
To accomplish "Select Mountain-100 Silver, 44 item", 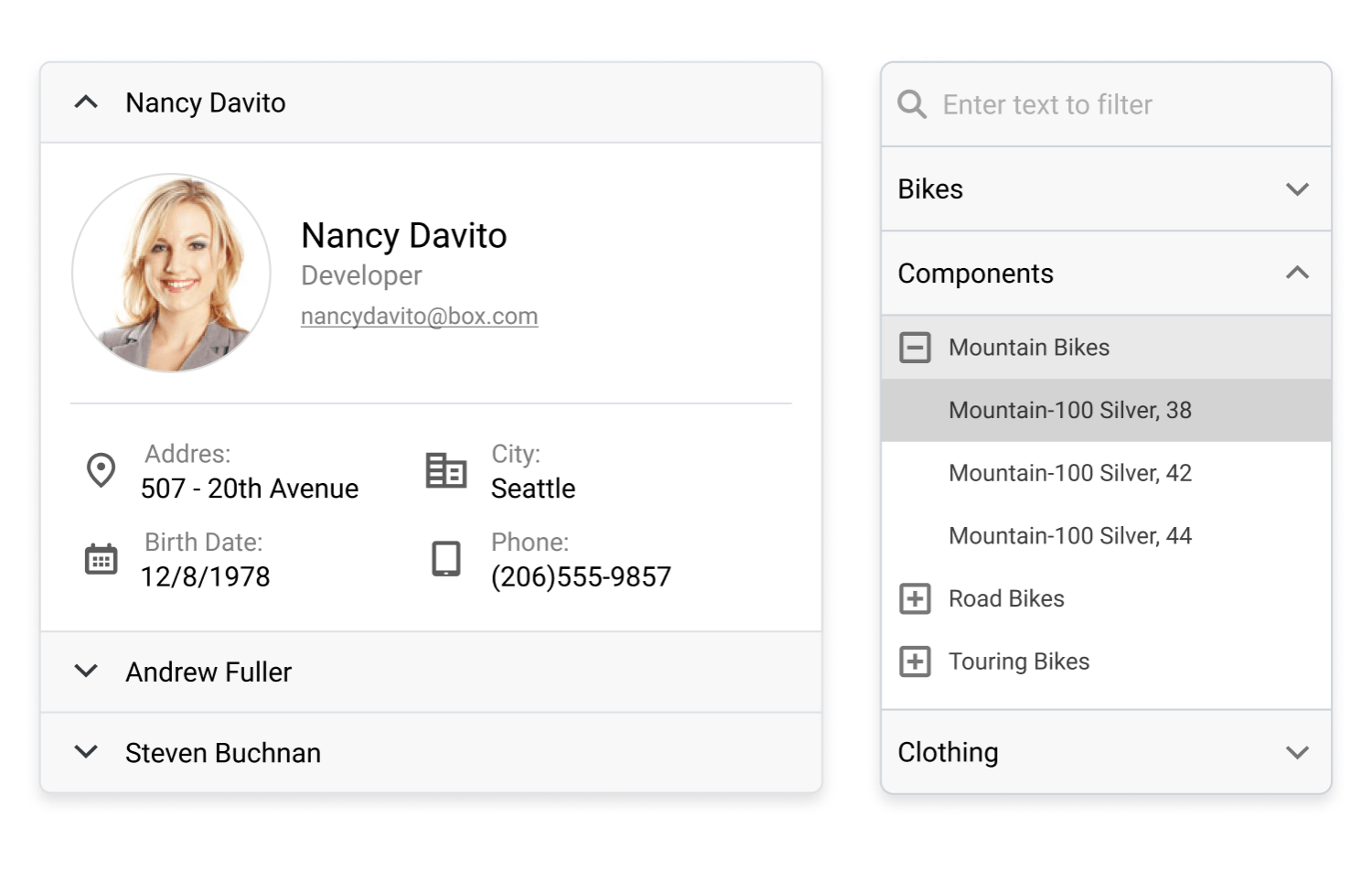I will pos(1069,536).
